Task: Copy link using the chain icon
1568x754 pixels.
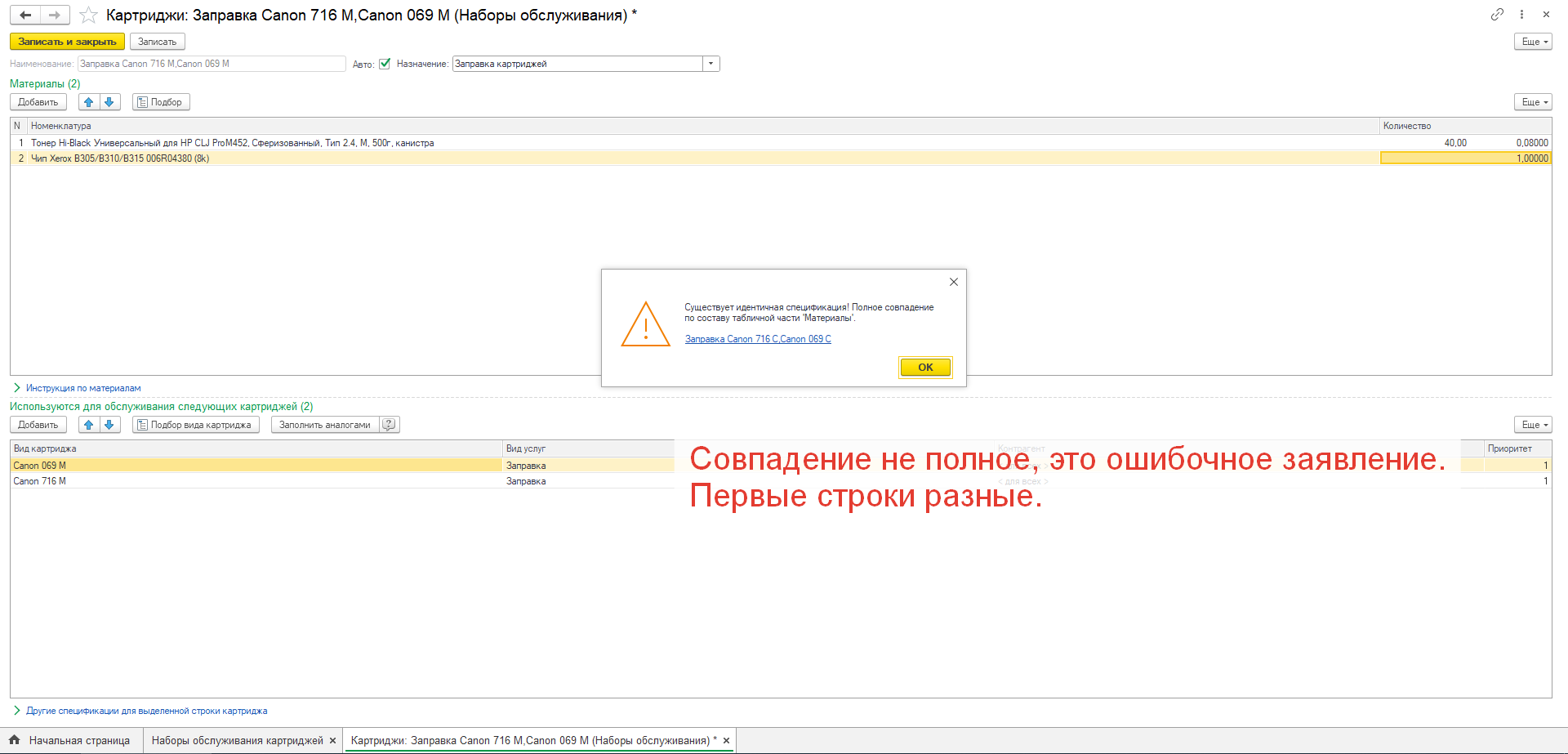Action: coord(1496,15)
